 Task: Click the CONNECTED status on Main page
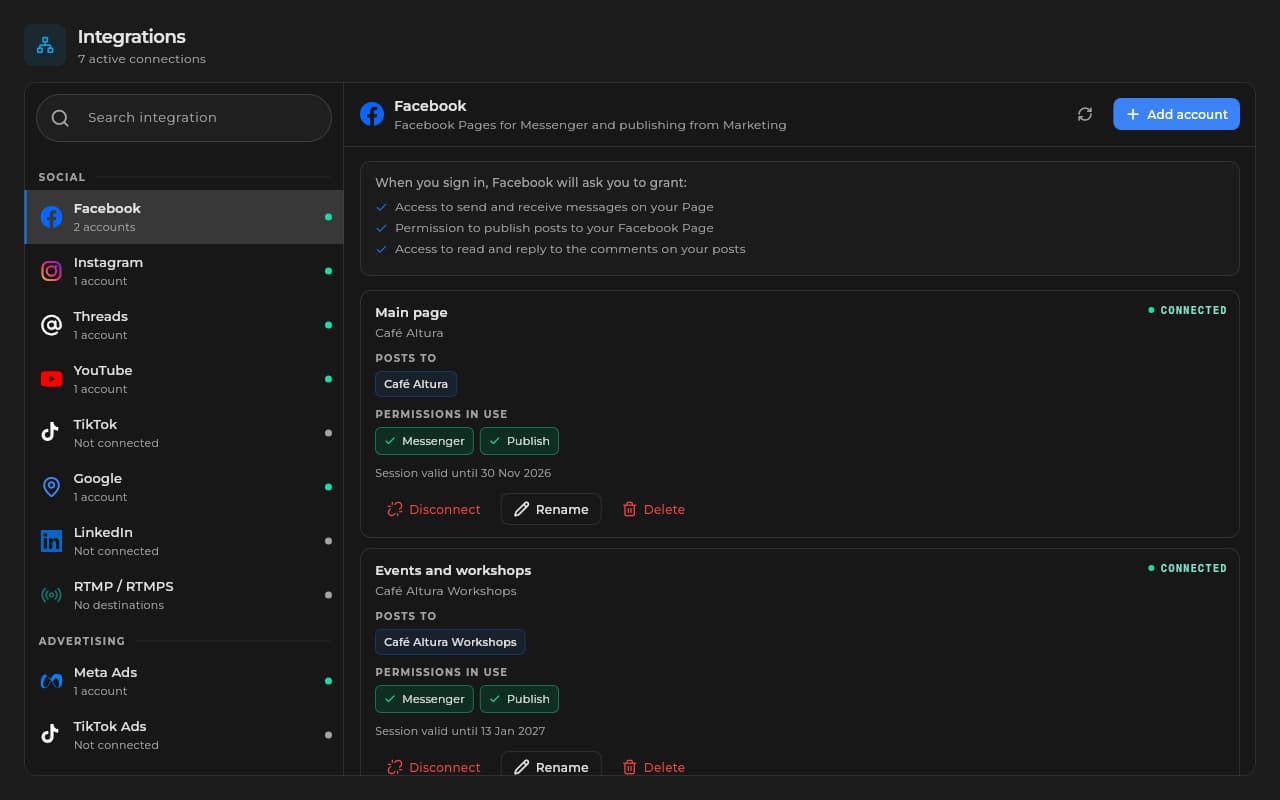click(1187, 310)
